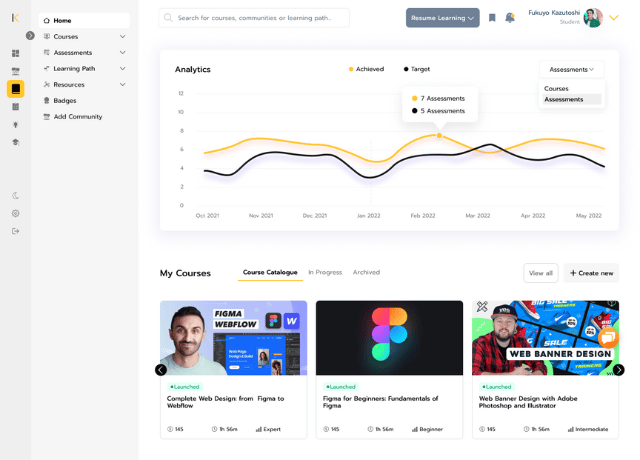Click the logout icon in rail
The height and width of the screenshot is (460, 640).
(x=16, y=231)
